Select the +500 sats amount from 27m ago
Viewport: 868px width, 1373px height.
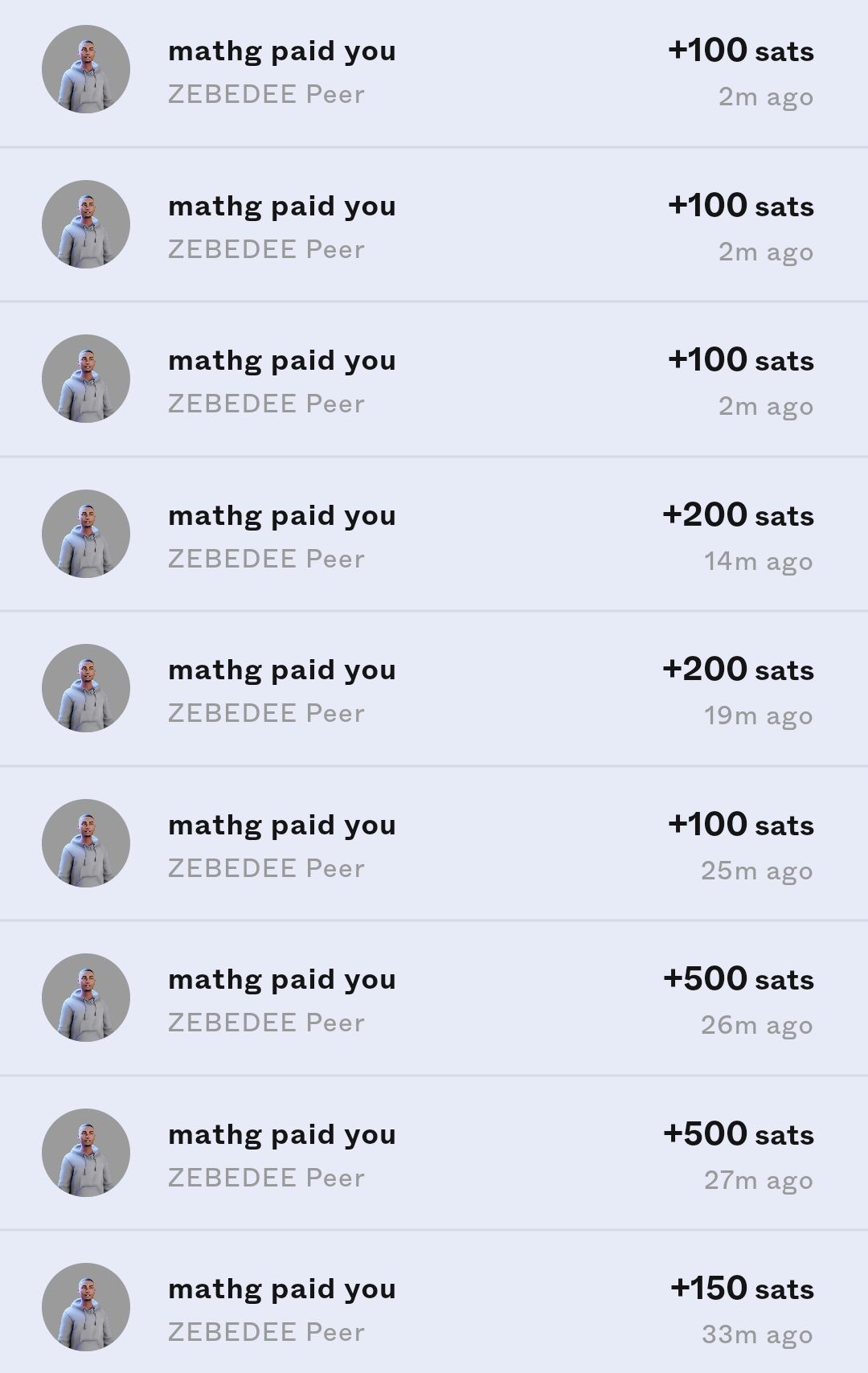(739, 1134)
